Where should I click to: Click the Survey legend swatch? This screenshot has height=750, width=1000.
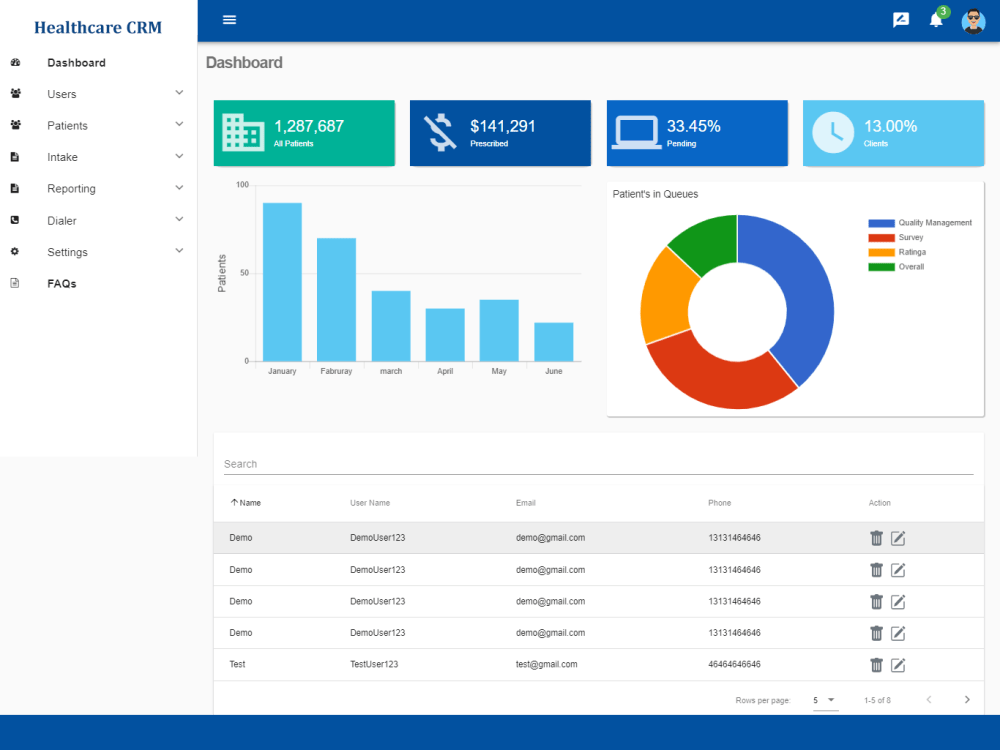click(881, 238)
